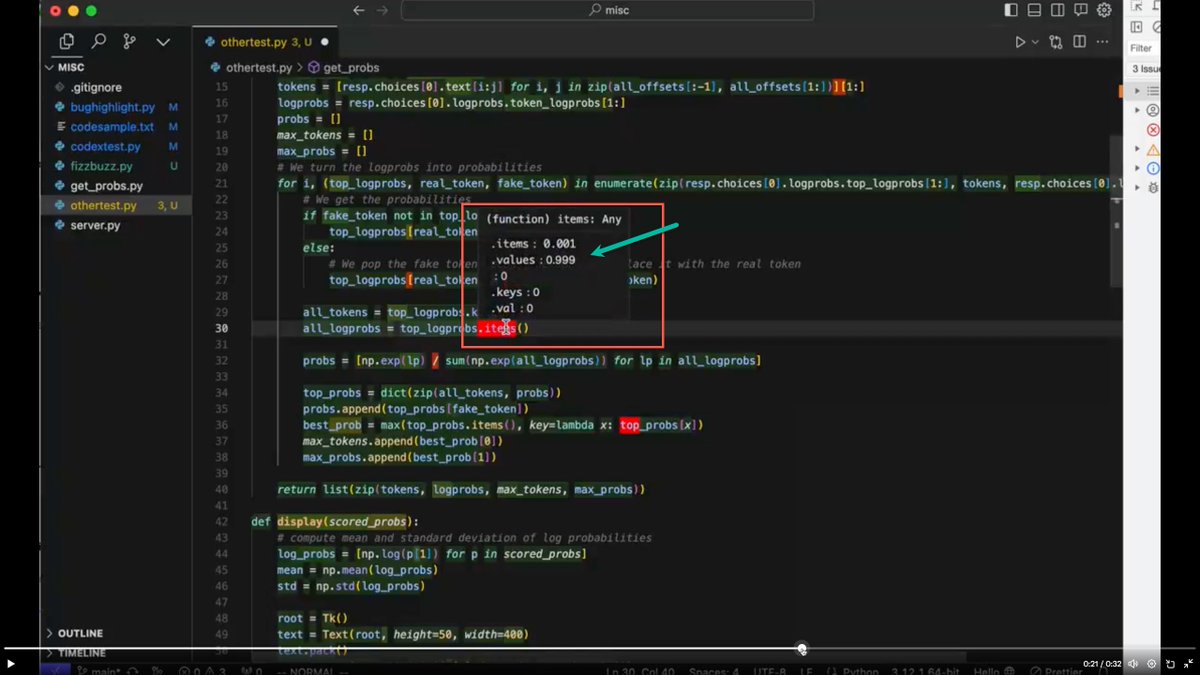Select the othertest.py editor tab
The image size is (1200, 675).
266,42
